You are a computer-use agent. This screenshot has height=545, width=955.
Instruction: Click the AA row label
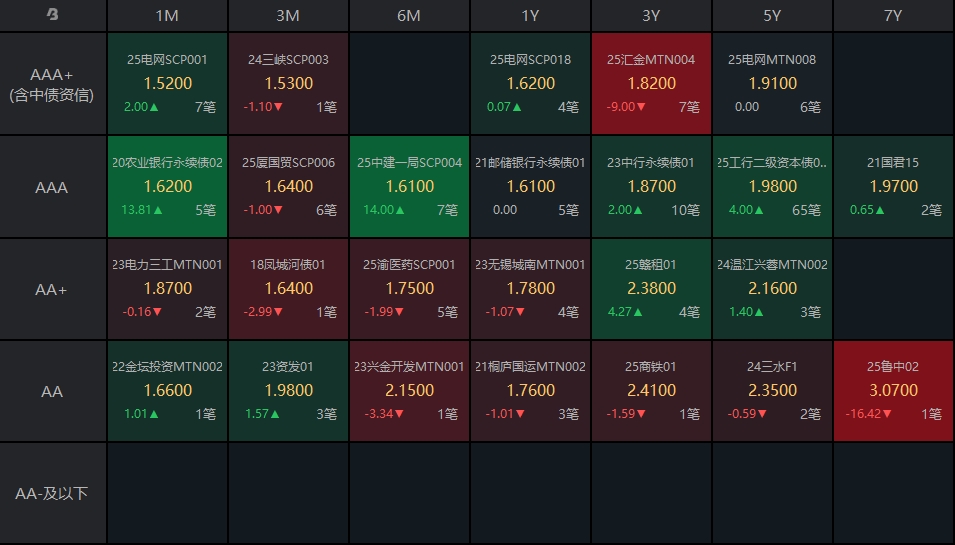(52, 392)
